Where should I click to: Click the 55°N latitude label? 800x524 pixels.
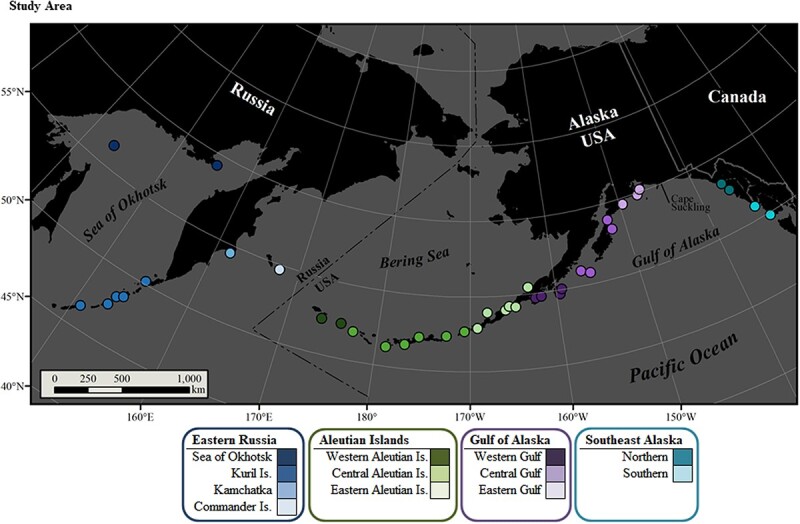pos(14,92)
